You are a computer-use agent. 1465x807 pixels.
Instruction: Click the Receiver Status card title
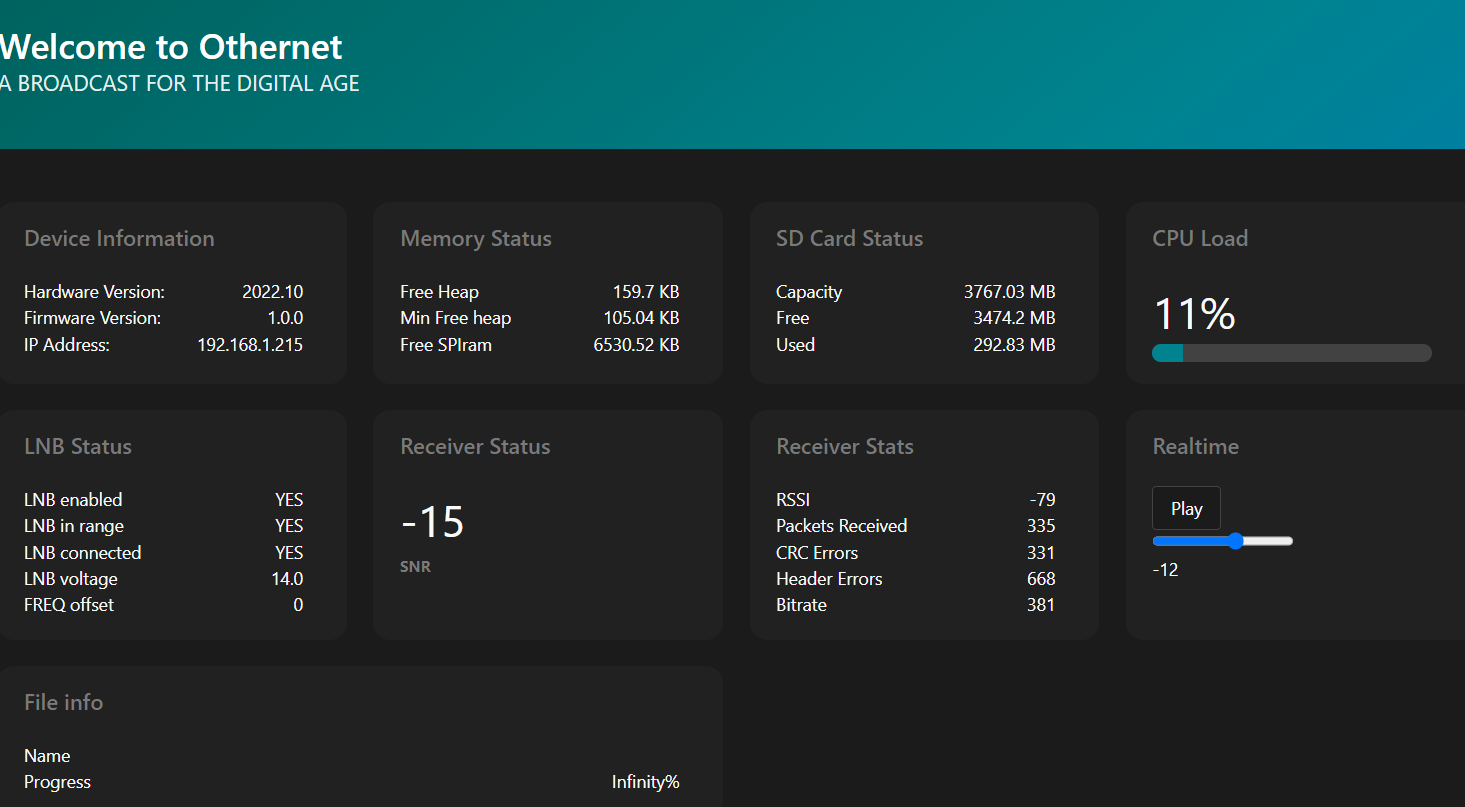pyautogui.click(x=475, y=446)
